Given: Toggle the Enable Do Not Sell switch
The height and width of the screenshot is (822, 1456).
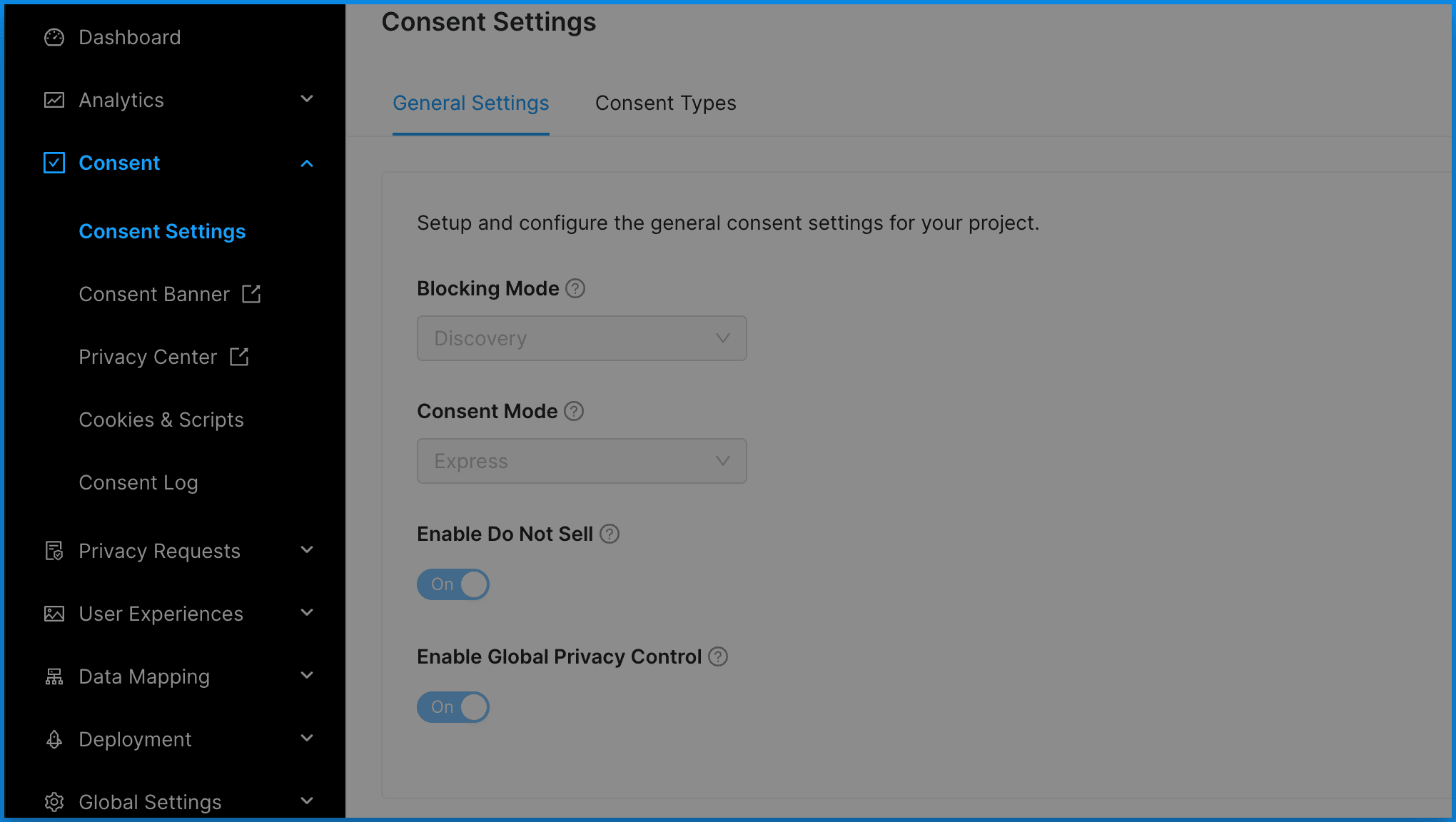Looking at the screenshot, I should pyautogui.click(x=453, y=584).
